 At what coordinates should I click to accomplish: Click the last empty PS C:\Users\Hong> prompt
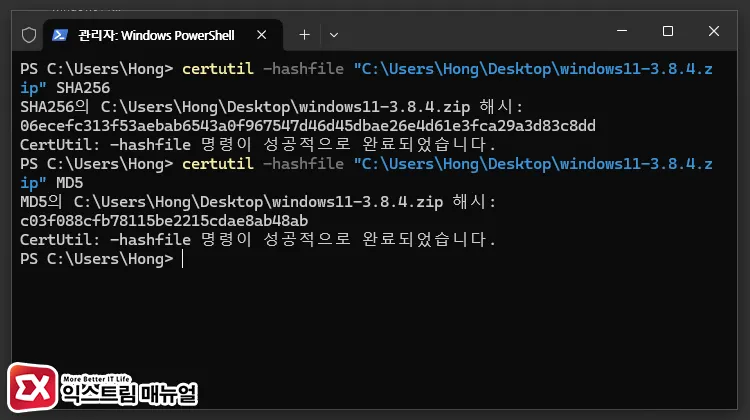pyautogui.click(x=97, y=259)
